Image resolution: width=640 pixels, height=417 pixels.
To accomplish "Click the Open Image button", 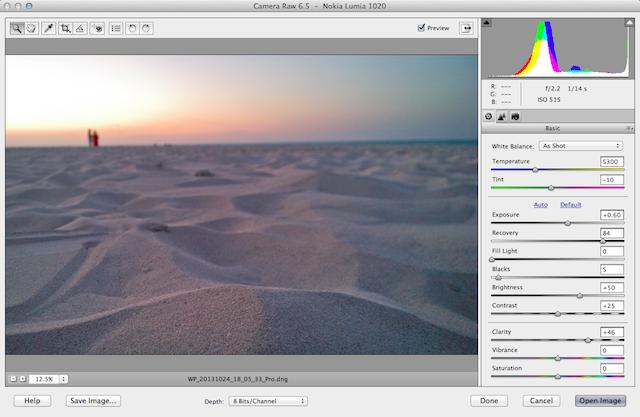I will tap(600, 401).
